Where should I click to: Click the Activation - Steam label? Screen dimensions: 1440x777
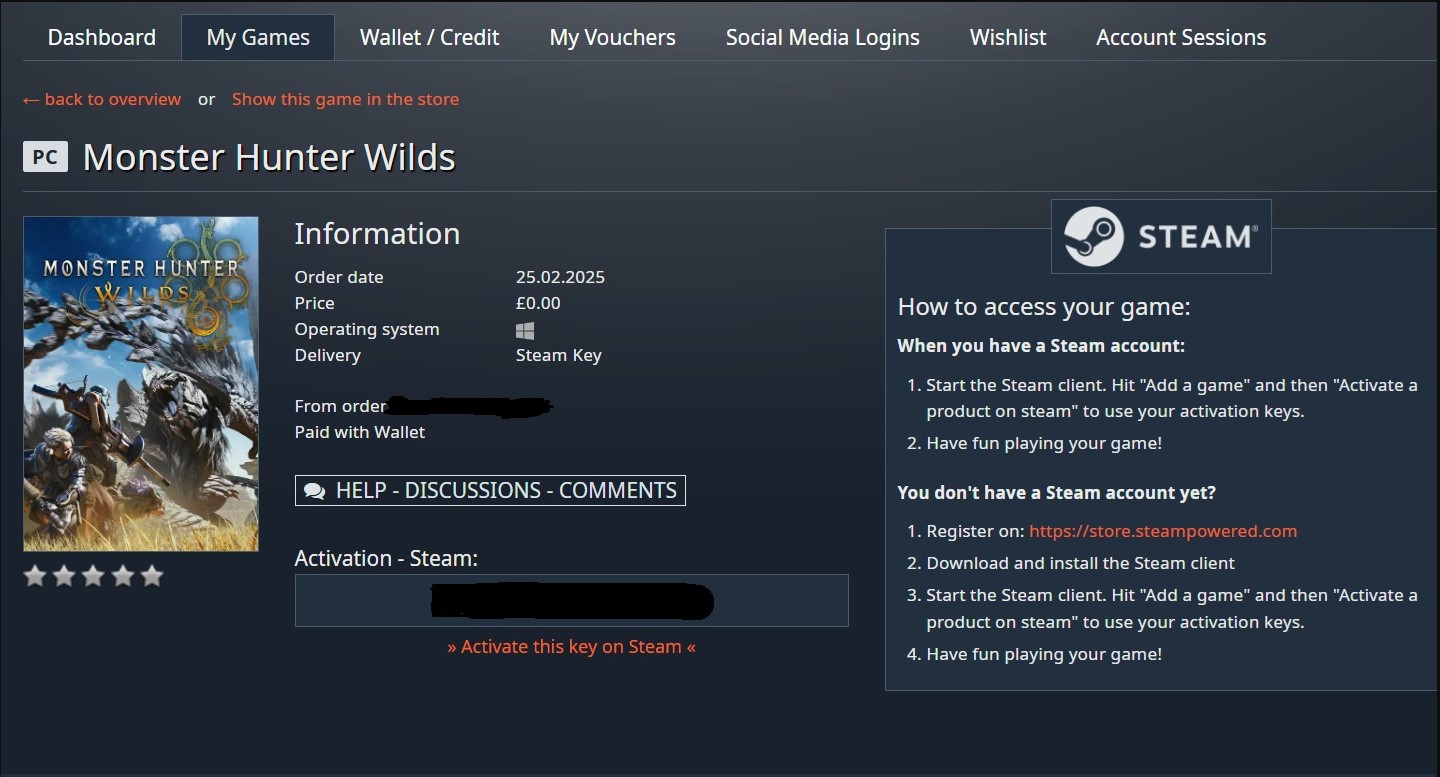click(x=386, y=558)
